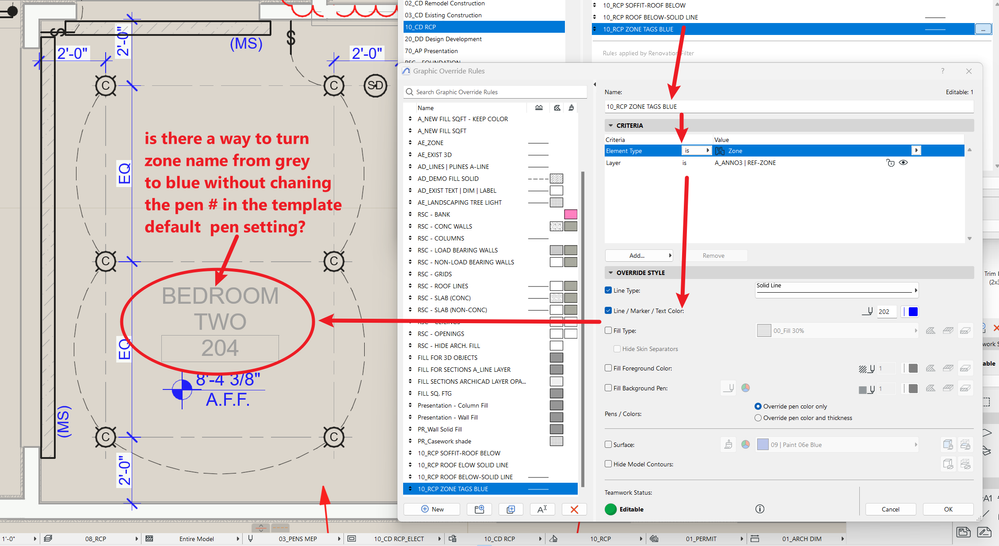999x546 pixels.
Task: Click the duplicate rule icon button
Action: [x=510, y=510]
